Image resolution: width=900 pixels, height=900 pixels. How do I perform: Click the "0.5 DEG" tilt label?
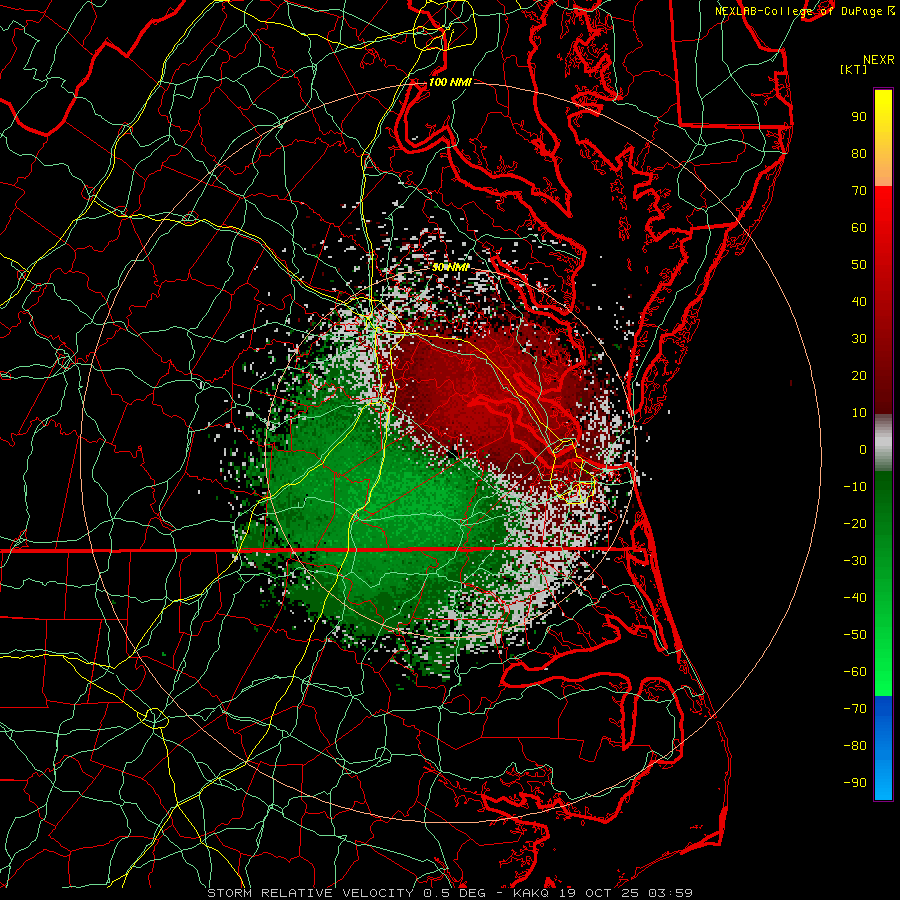click(455, 893)
